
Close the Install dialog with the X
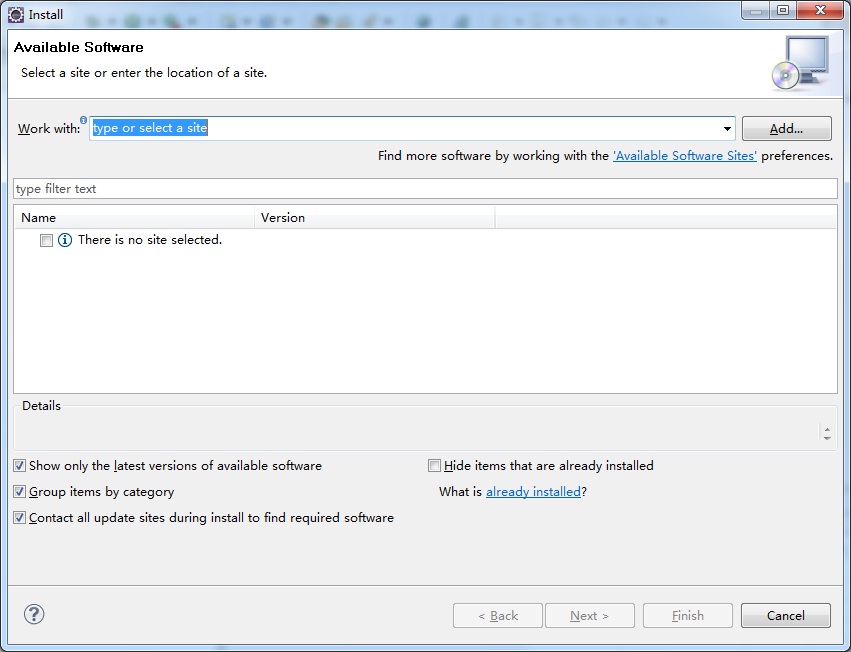click(821, 11)
